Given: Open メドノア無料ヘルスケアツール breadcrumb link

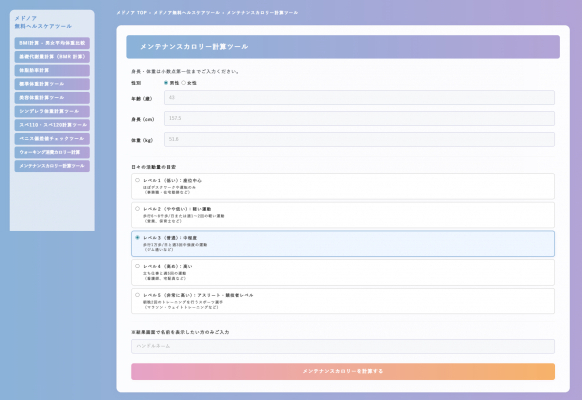Looking at the screenshot, I should tap(187, 13).
